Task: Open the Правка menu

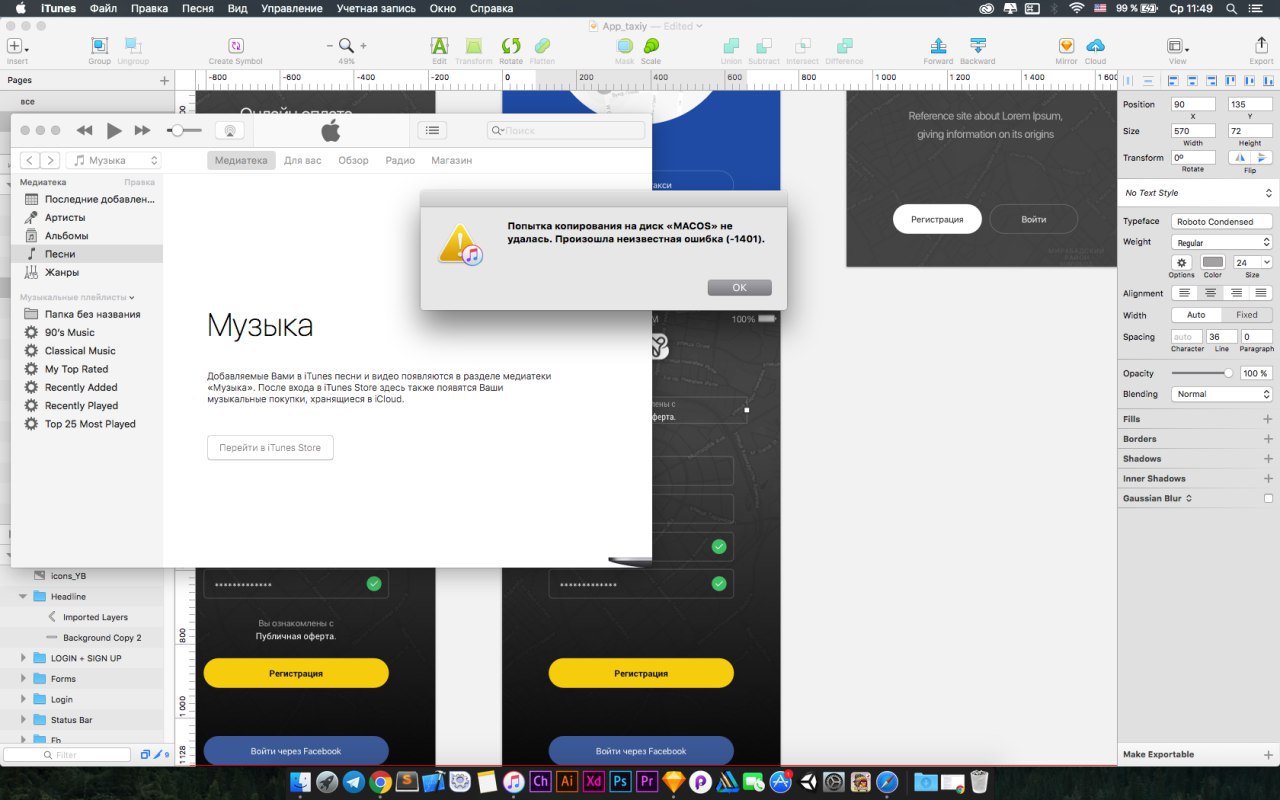Action: point(149,8)
